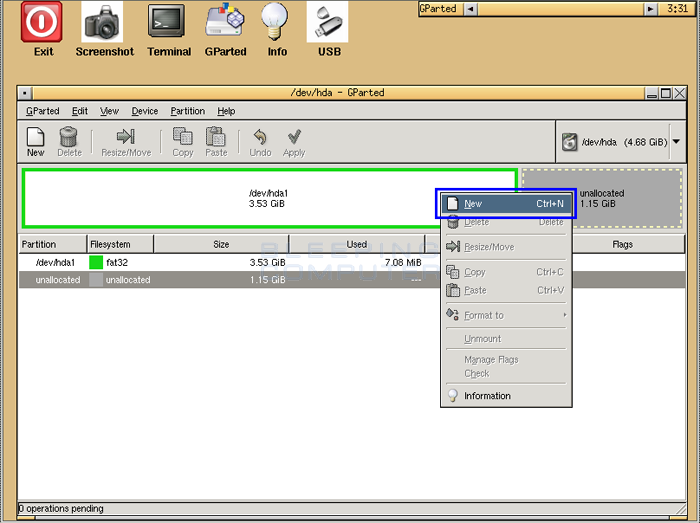Click the Paste toolbar icon
Screen dimensions: 700x523
(216, 142)
